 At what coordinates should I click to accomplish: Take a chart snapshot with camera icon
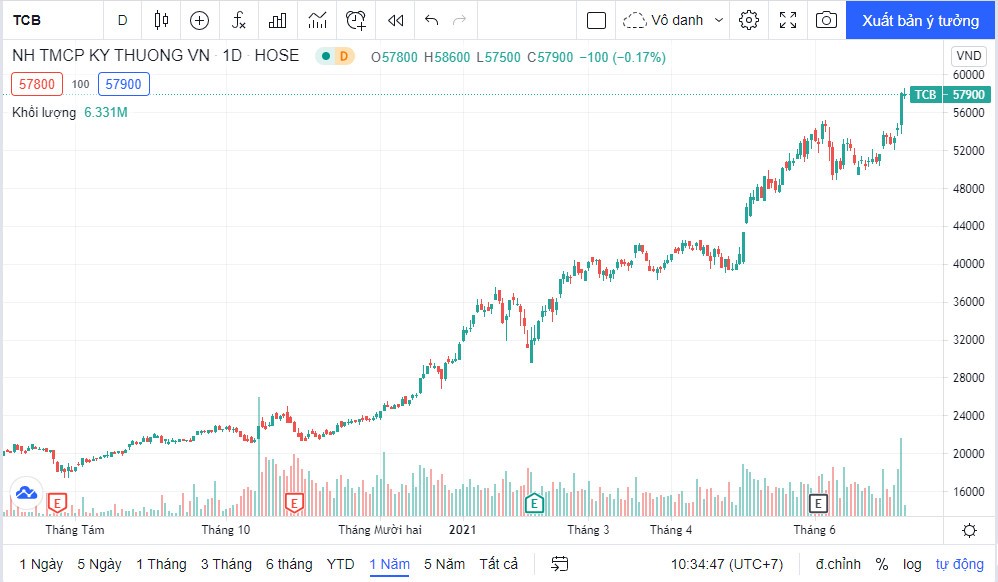(x=826, y=20)
